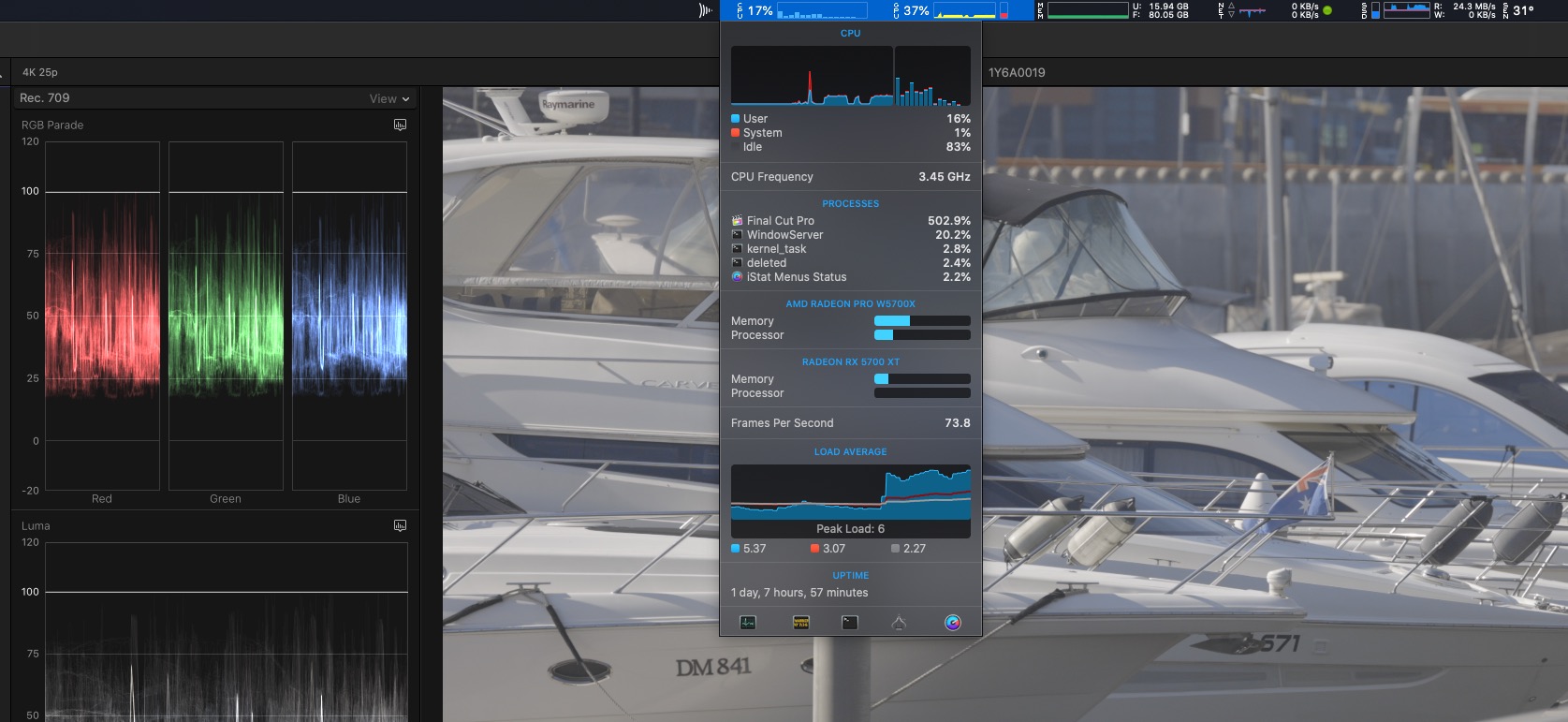Click the Red channel waveform

tap(102, 316)
